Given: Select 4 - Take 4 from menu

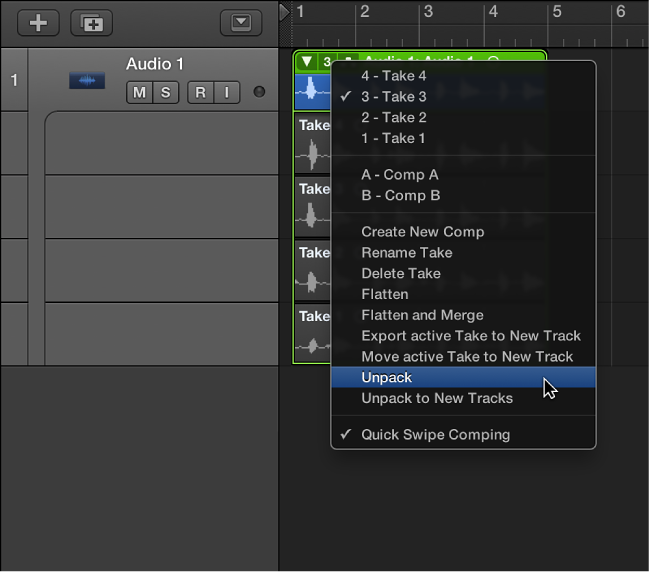Looking at the screenshot, I should coord(393,76).
